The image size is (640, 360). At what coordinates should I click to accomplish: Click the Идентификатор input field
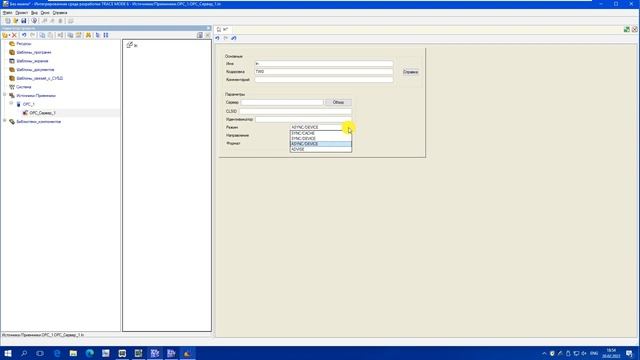point(303,120)
